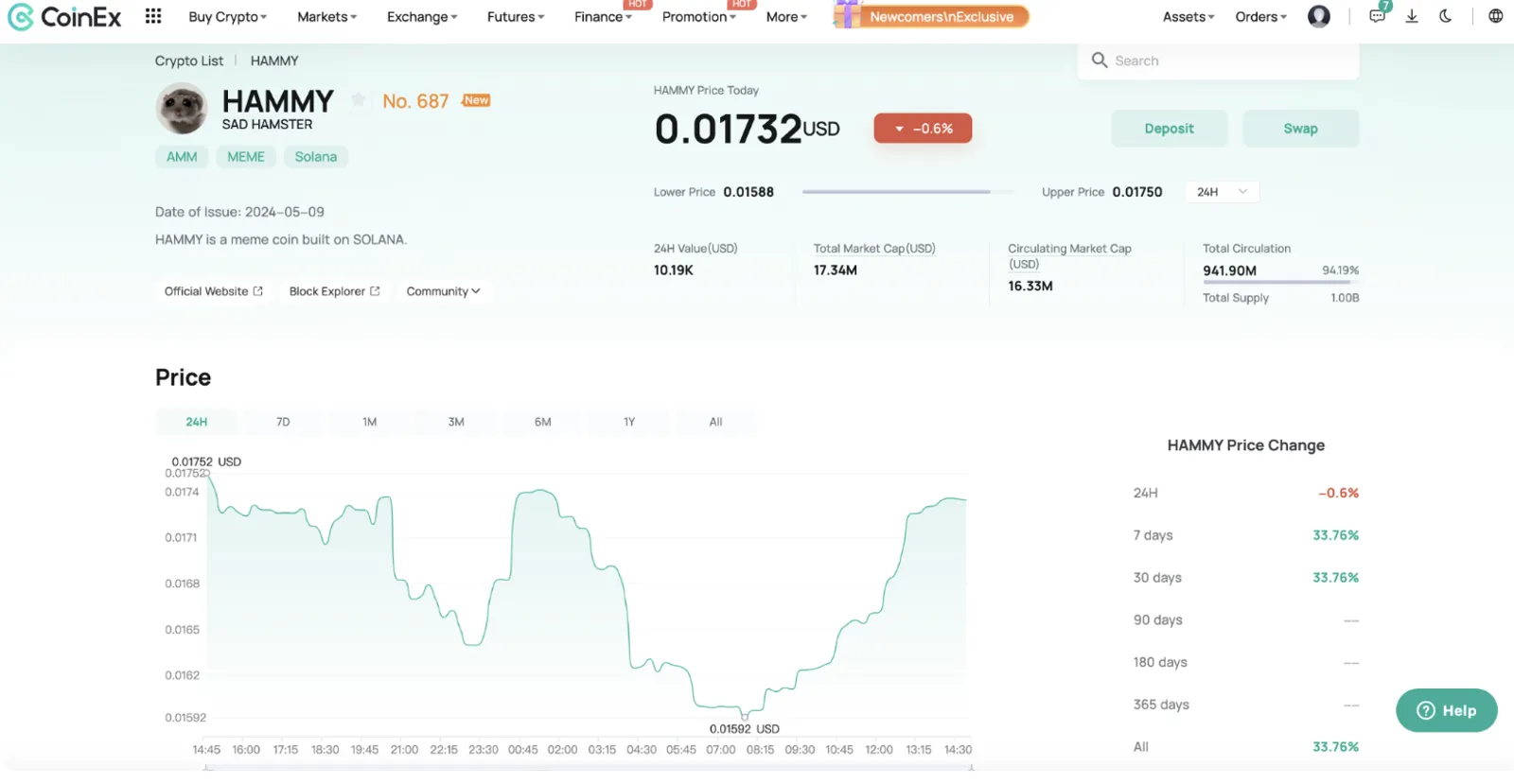The height and width of the screenshot is (784, 1514).
Task: Click the Upper Price 0.01750 value
Action: point(1137,192)
